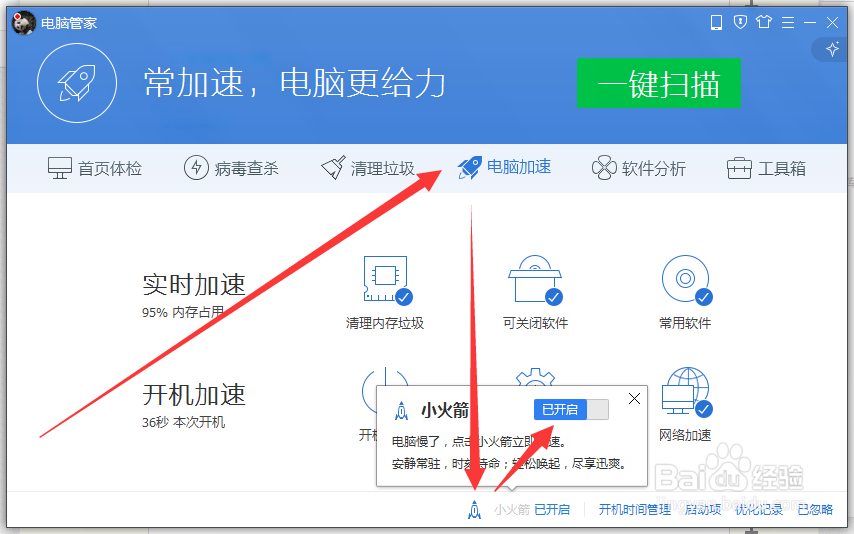Click the small rocket icon in bottom bar
Viewport: 854px width, 534px height.
point(474,510)
